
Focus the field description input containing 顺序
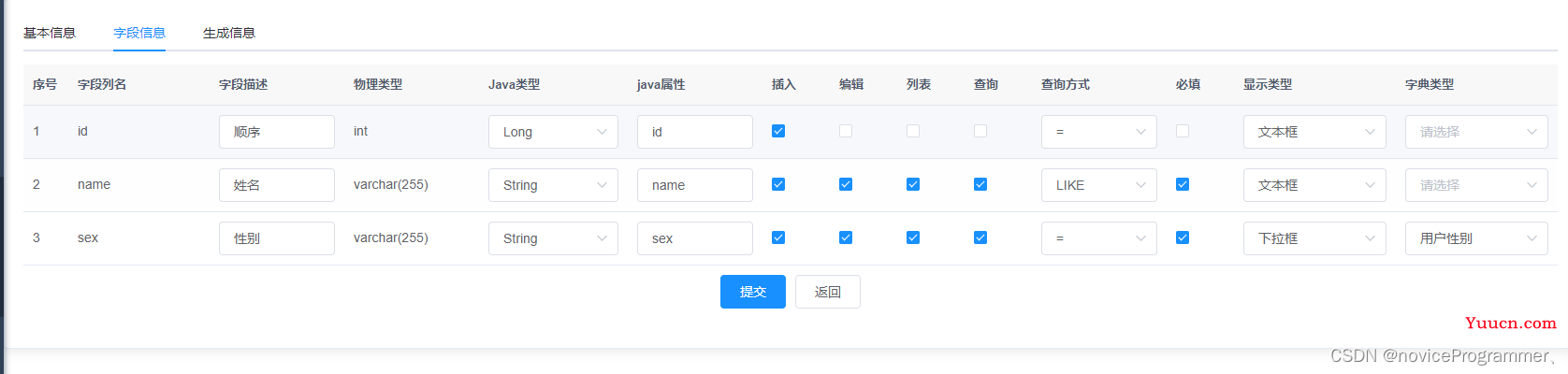click(x=277, y=132)
